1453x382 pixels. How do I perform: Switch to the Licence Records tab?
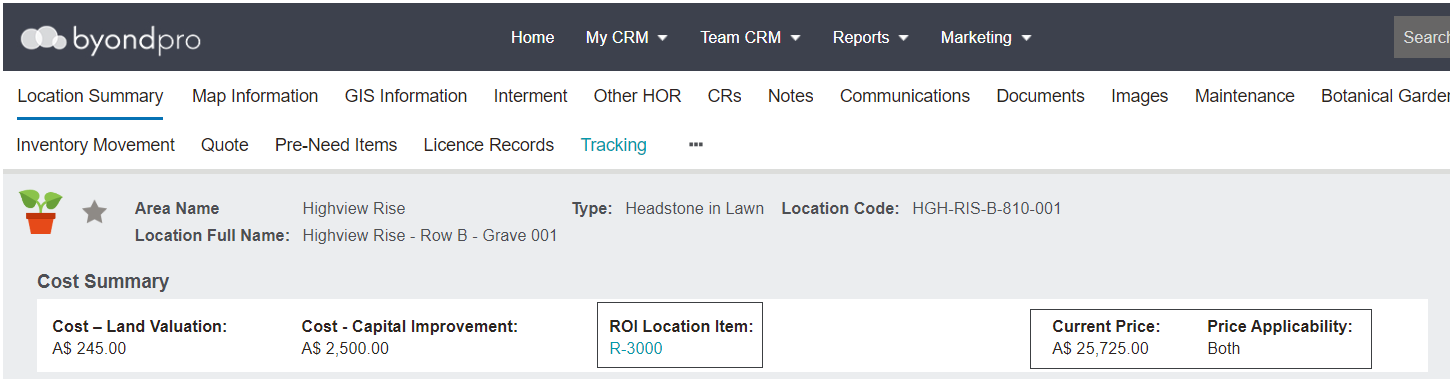(489, 145)
